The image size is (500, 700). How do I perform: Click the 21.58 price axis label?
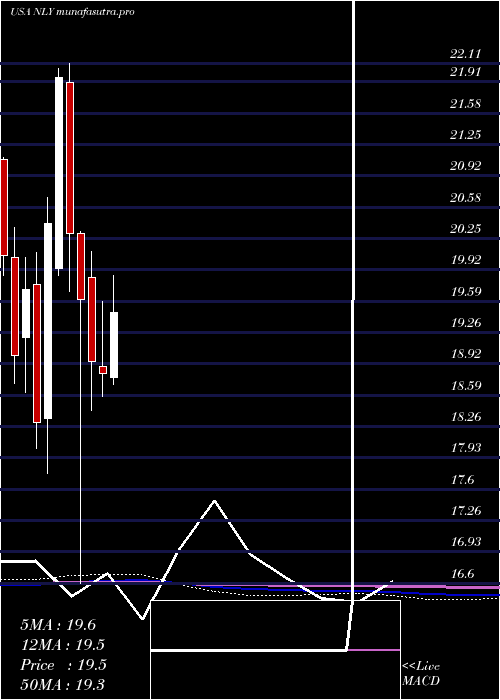466,104
